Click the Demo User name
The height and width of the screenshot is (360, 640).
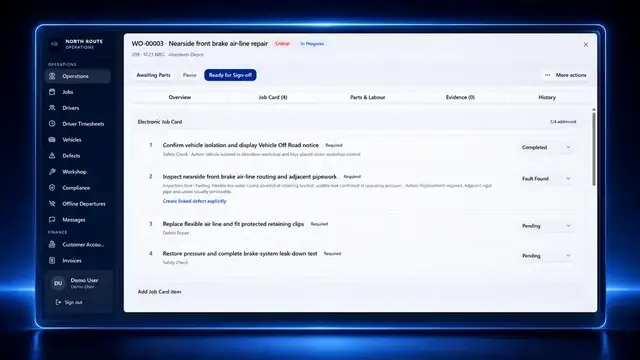pos(84,280)
